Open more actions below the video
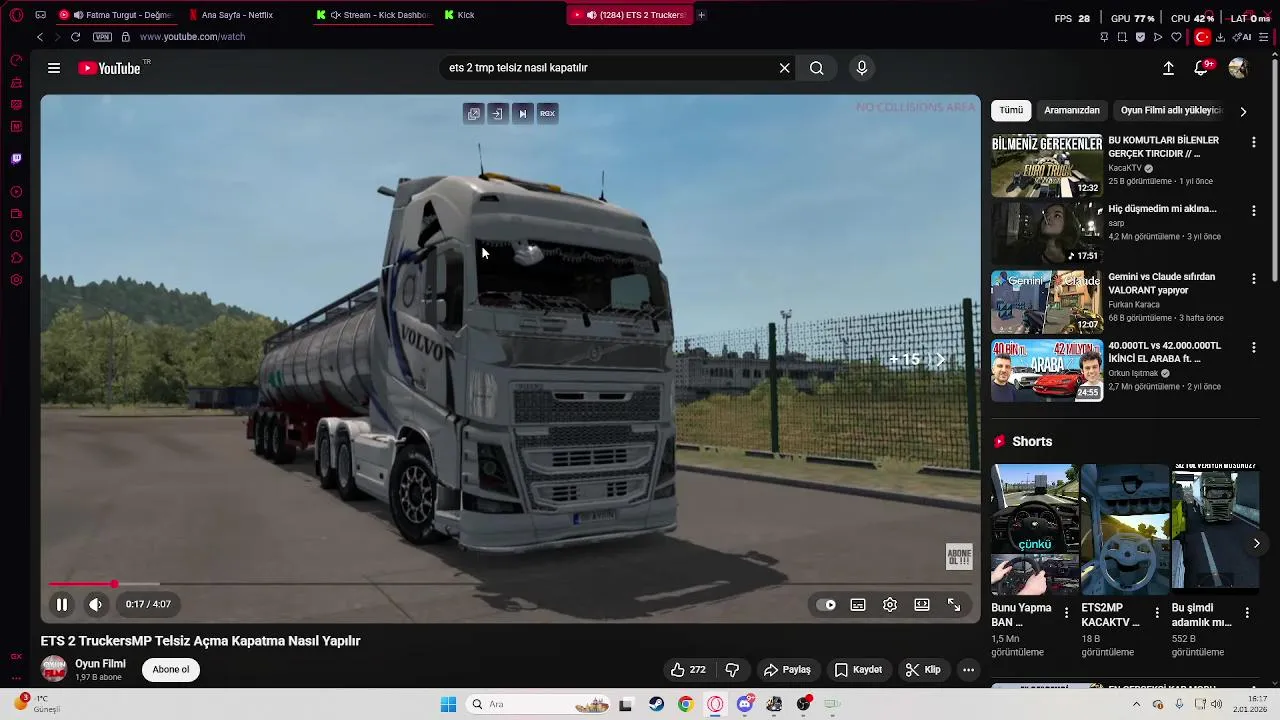 pyautogui.click(x=968, y=670)
